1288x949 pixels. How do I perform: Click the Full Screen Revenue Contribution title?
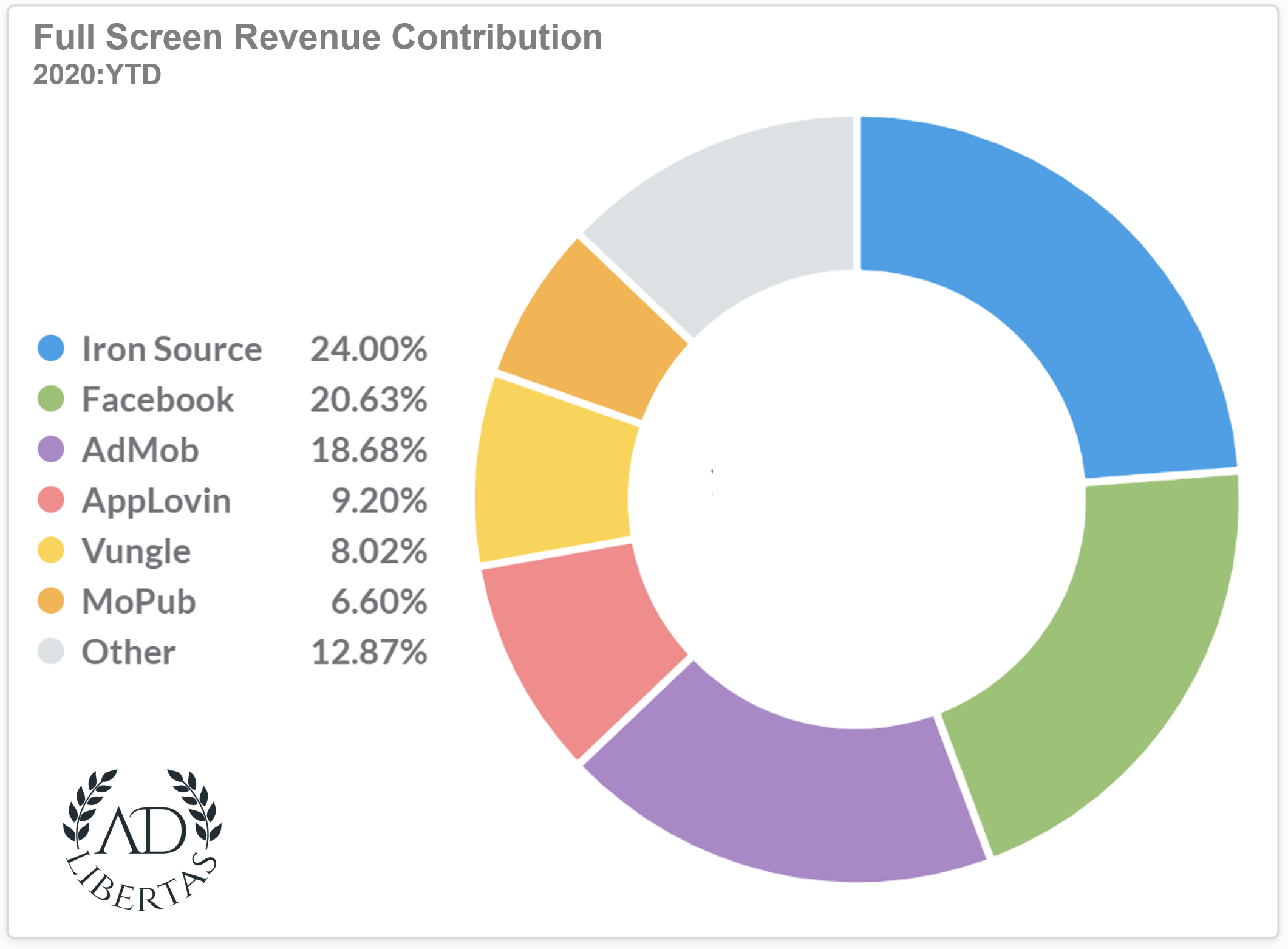pyautogui.click(x=318, y=37)
